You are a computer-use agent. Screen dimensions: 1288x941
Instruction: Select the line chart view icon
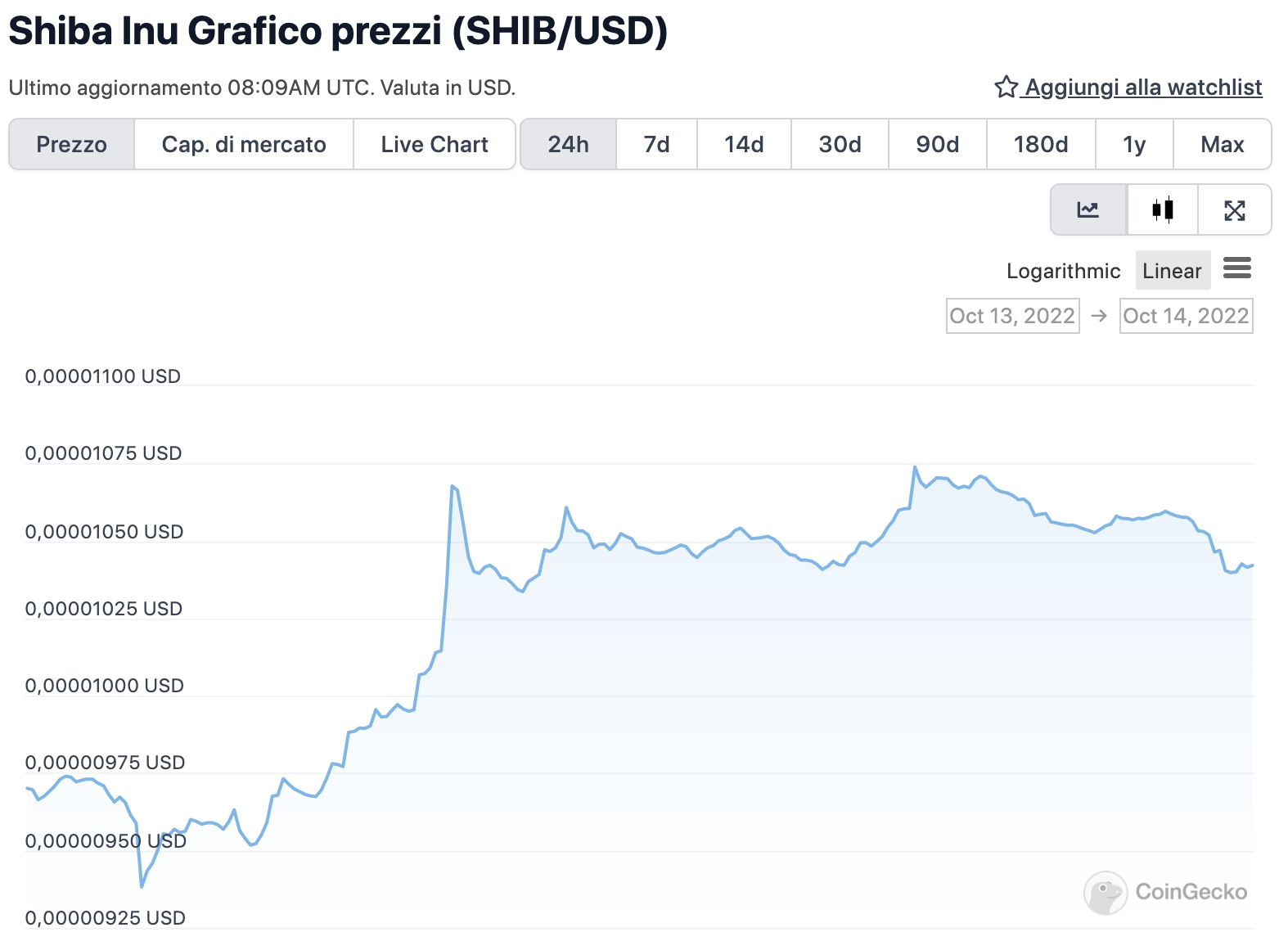[1088, 210]
